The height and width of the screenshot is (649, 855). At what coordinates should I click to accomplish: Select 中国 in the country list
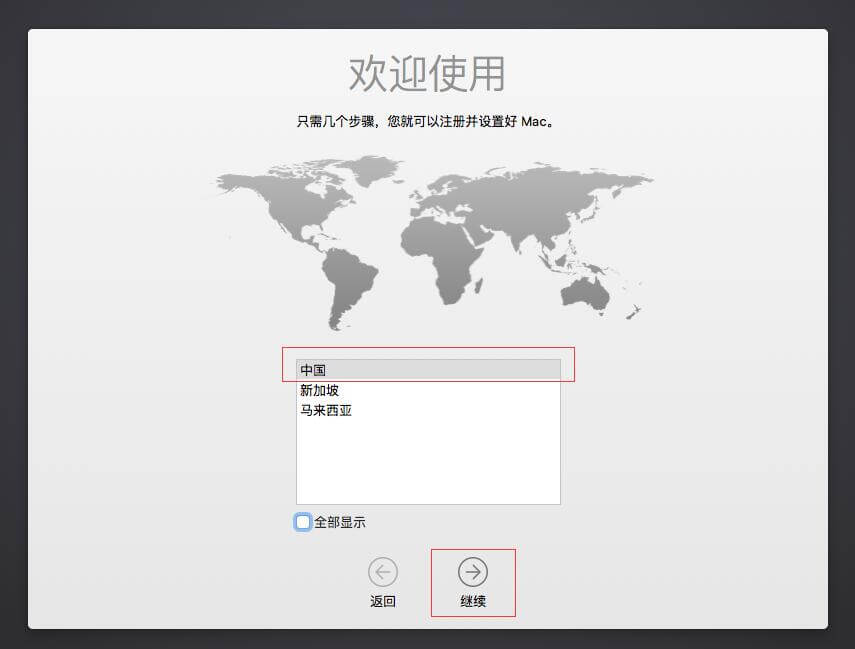click(x=428, y=370)
